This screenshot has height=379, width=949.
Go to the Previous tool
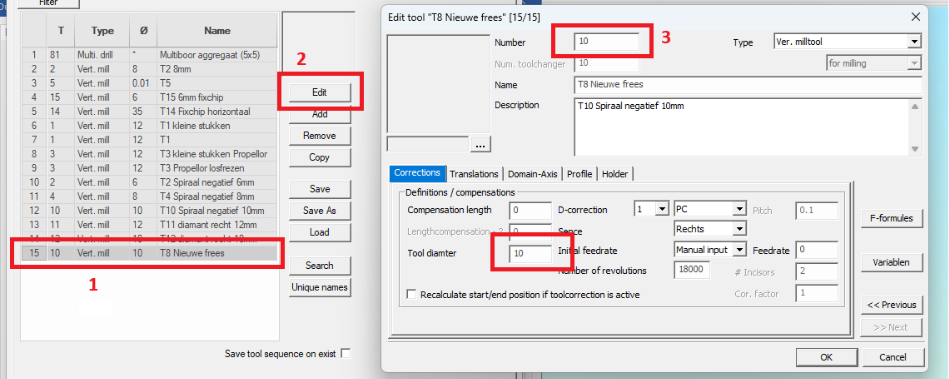click(x=892, y=305)
